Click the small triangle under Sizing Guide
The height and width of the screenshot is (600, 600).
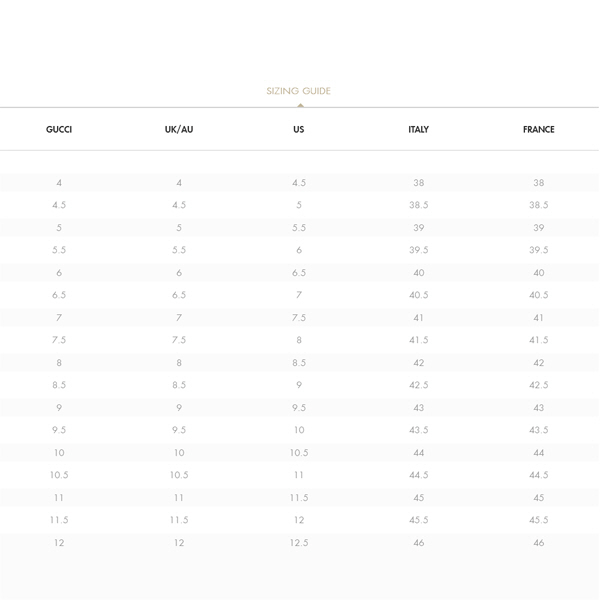pyautogui.click(x=299, y=104)
